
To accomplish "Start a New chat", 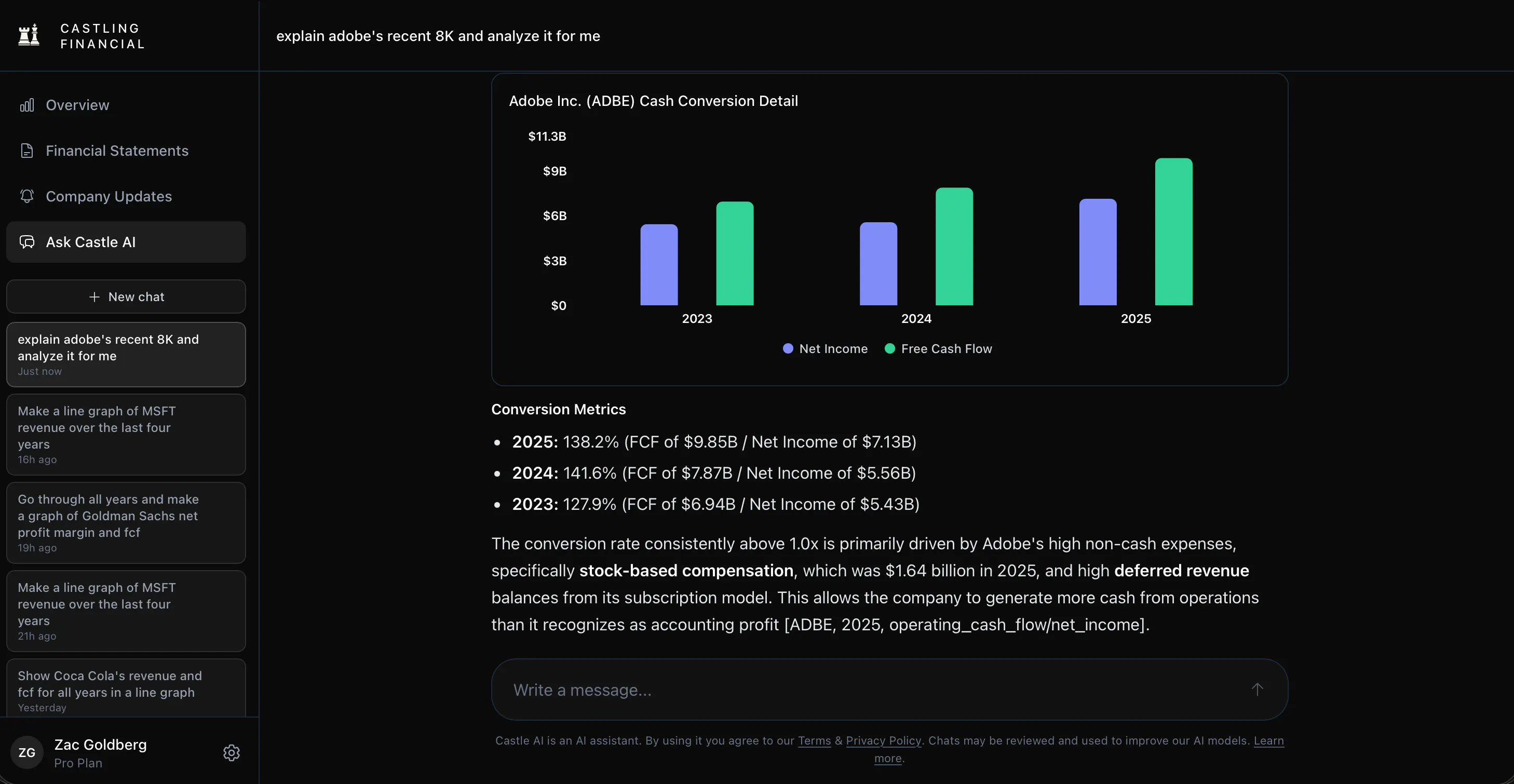I will pyautogui.click(x=126, y=297).
